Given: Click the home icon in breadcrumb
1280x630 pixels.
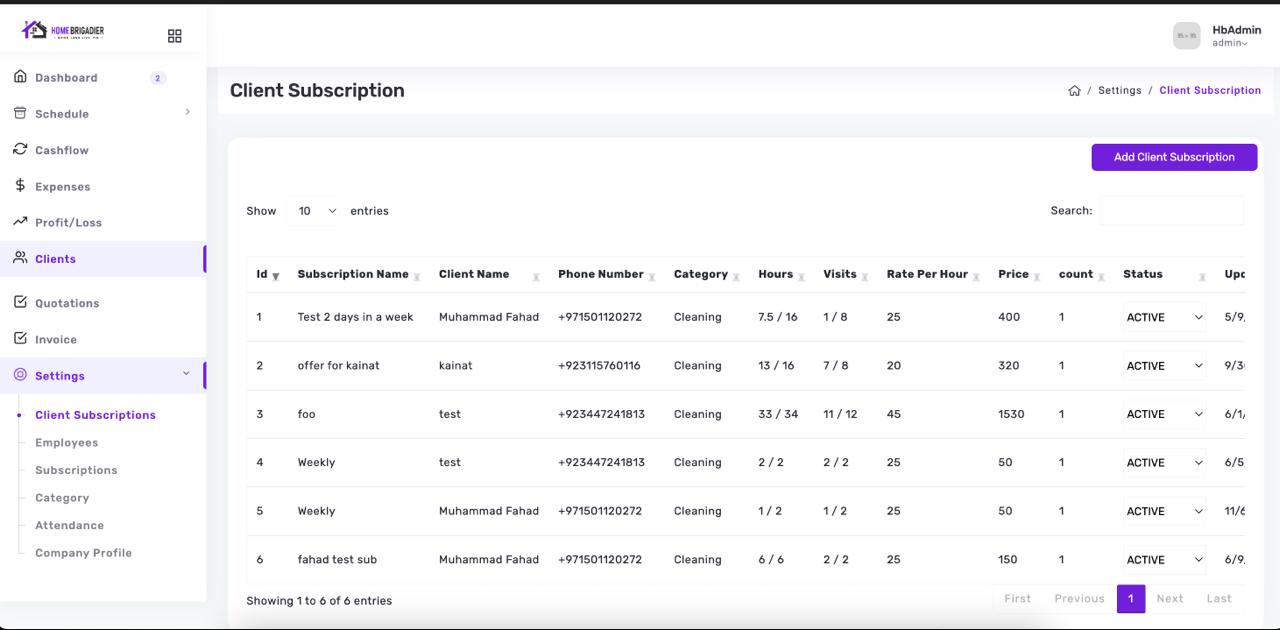Looking at the screenshot, I should tap(1074, 91).
